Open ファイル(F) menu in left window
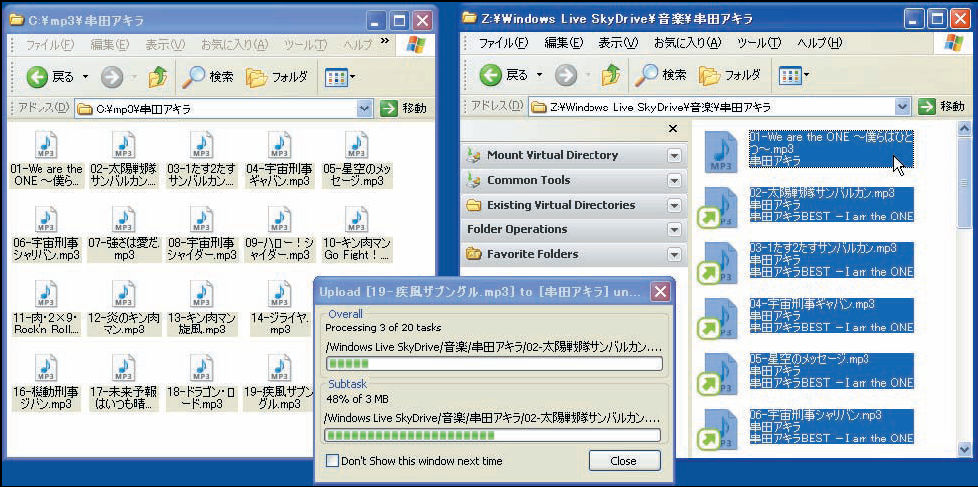The height and width of the screenshot is (487, 978). point(49,45)
